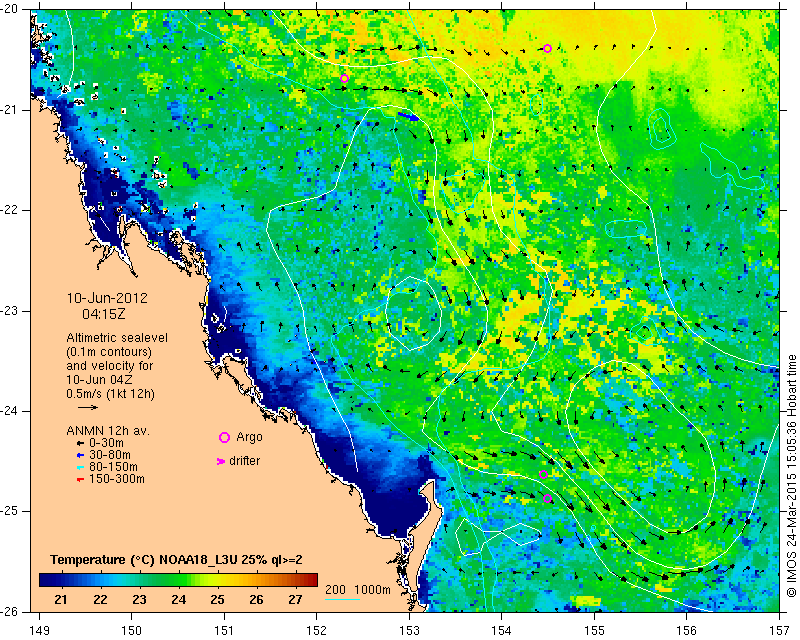800x640 pixels.
Task: Select the black 0-30m arrow legend symbol
Action: pyautogui.click(x=80, y=444)
